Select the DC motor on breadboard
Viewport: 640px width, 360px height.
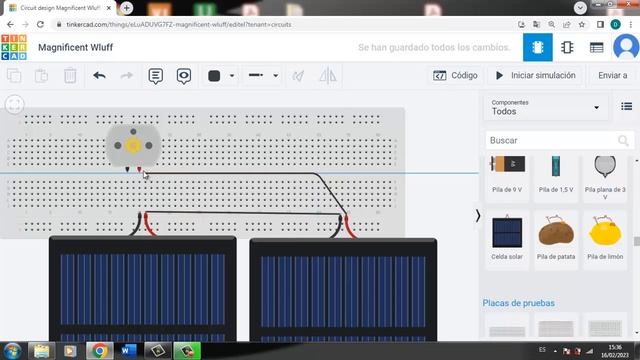(x=133, y=146)
